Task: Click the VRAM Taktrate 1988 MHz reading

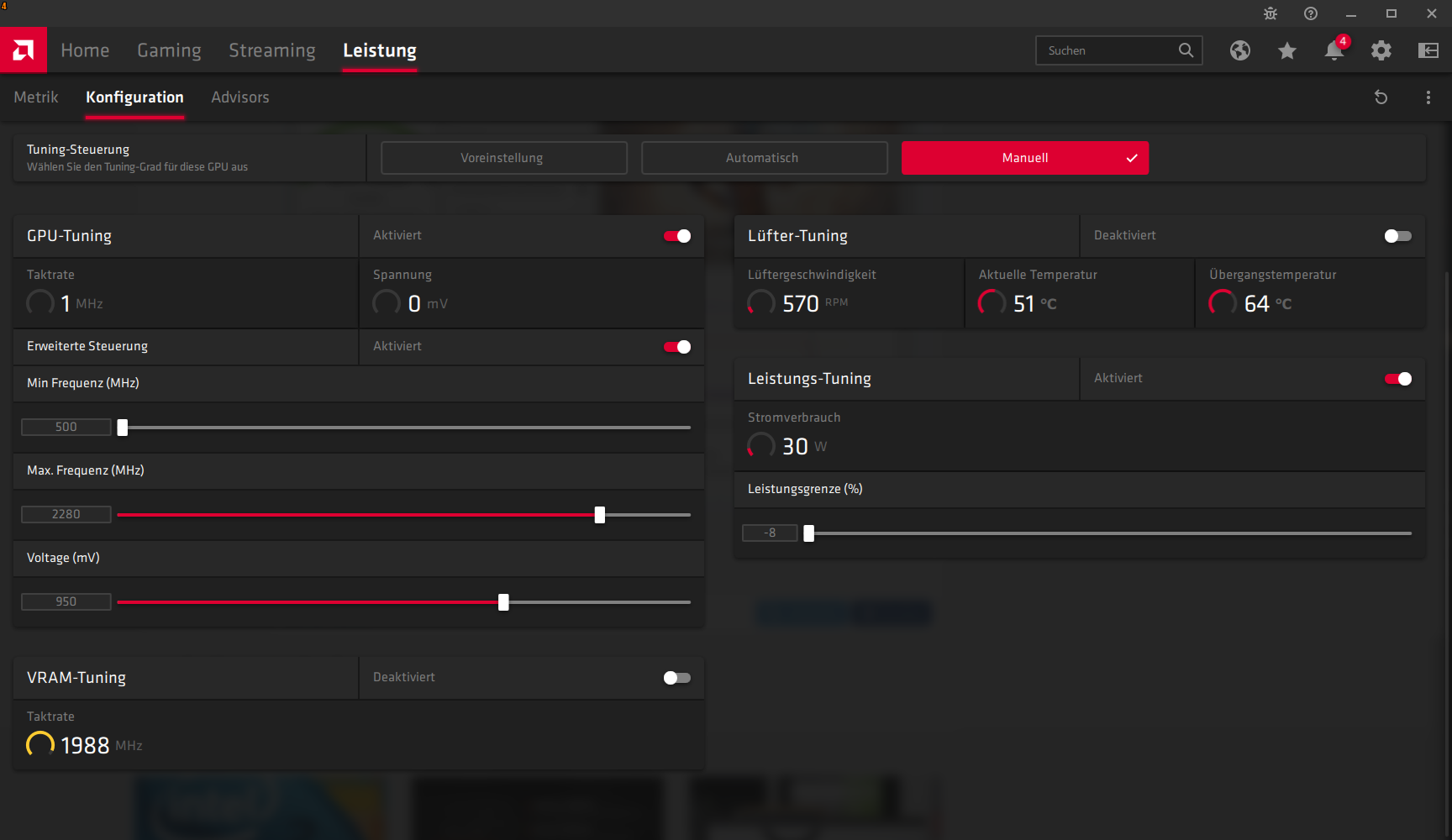Action: [84, 745]
